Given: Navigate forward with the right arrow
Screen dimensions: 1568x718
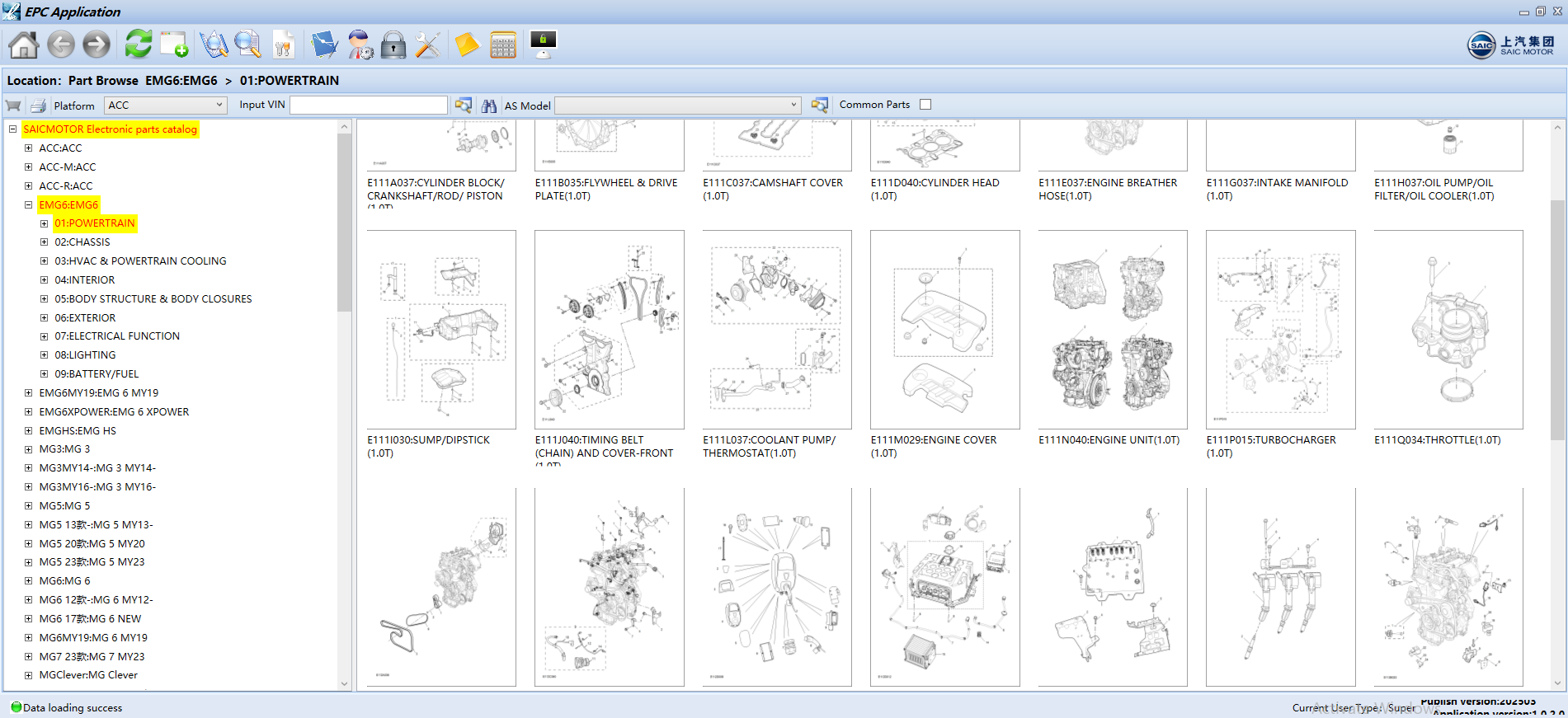Looking at the screenshot, I should [x=97, y=45].
